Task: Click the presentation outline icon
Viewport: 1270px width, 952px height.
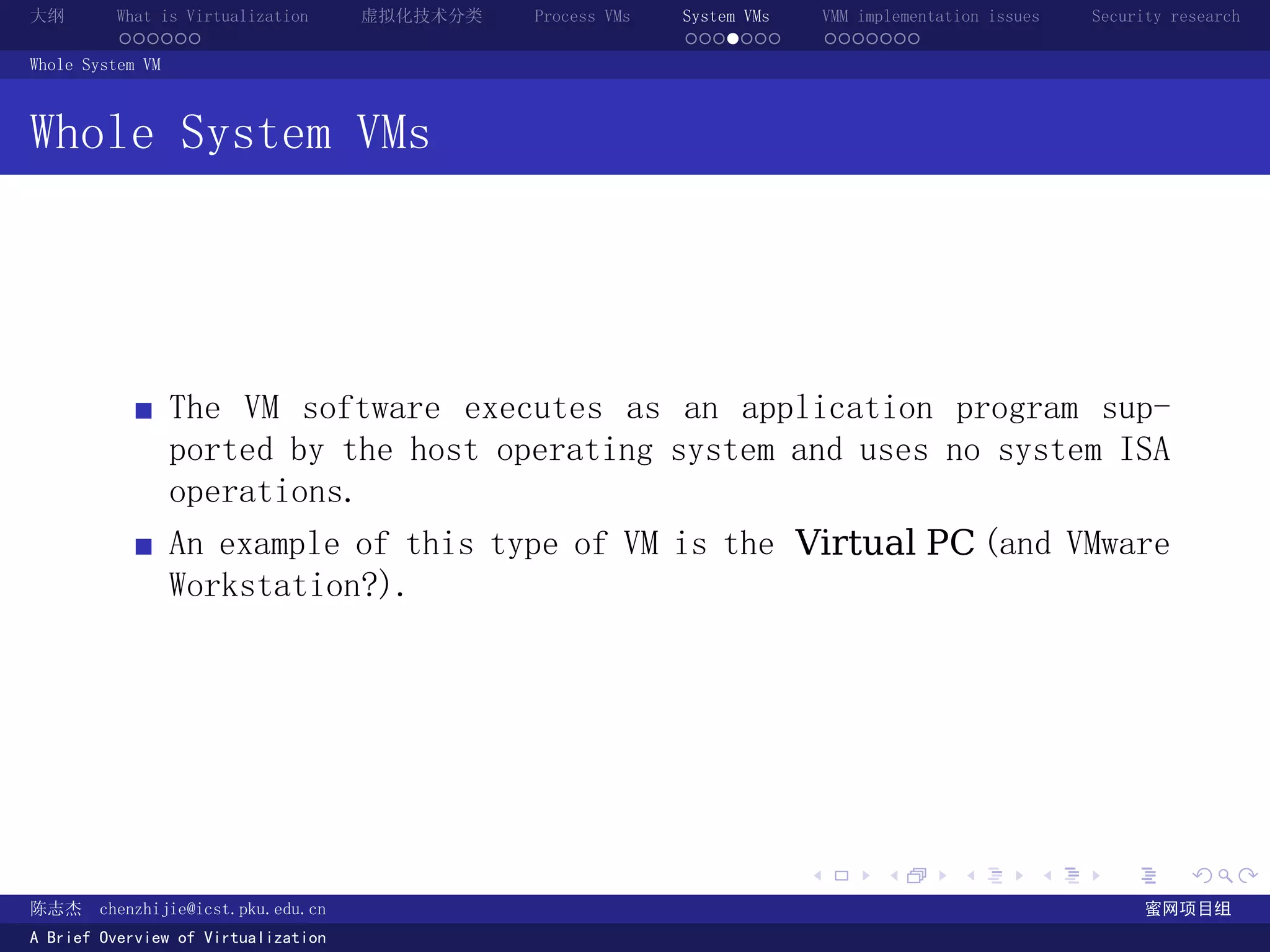Action: 1148,876
